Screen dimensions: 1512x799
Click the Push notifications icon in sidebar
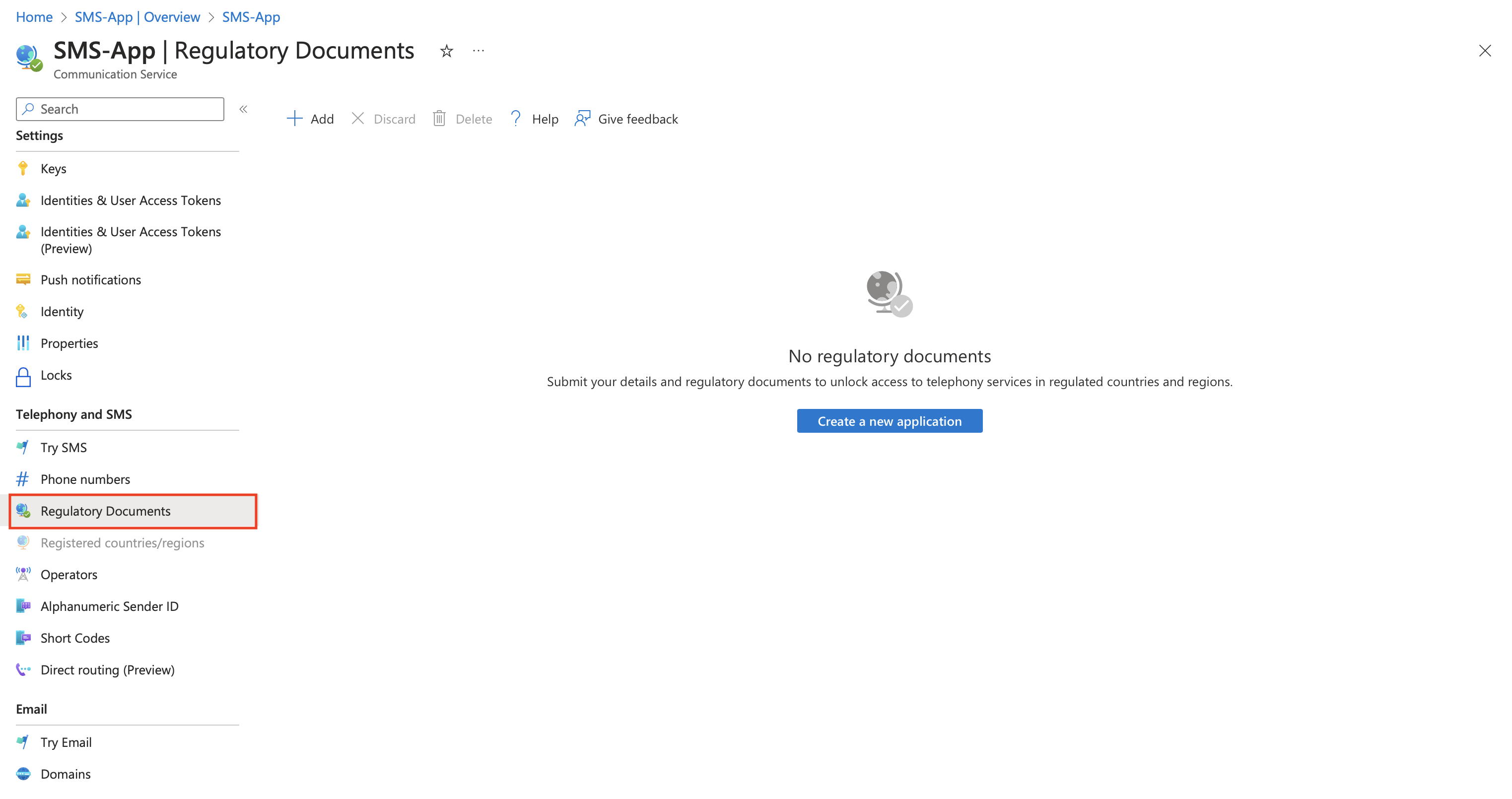click(x=24, y=279)
